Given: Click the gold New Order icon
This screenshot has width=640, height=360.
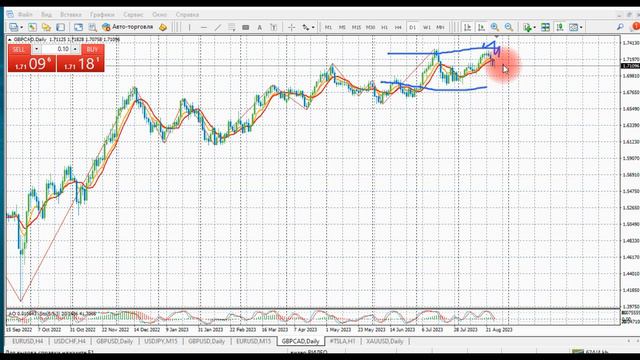Looking at the screenshot, I should pos(163,27).
